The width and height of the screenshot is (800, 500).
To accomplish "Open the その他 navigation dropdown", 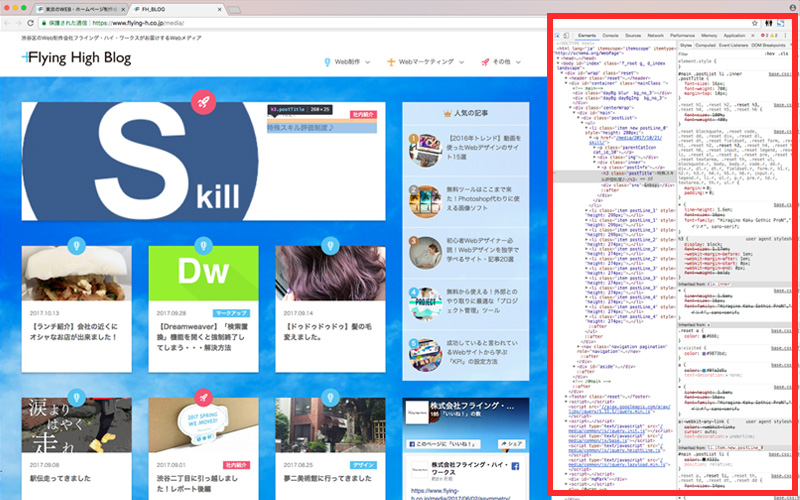I will click(x=501, y=62).
